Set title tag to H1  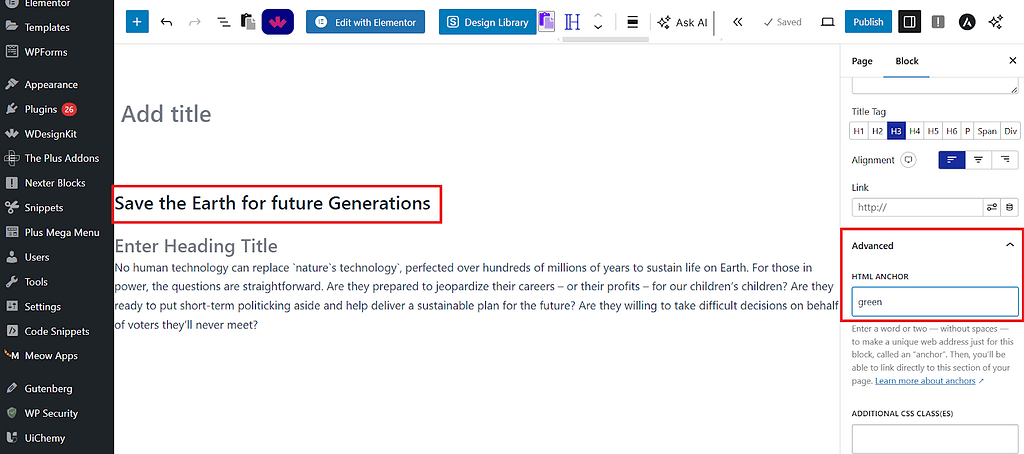pos(859,131)
